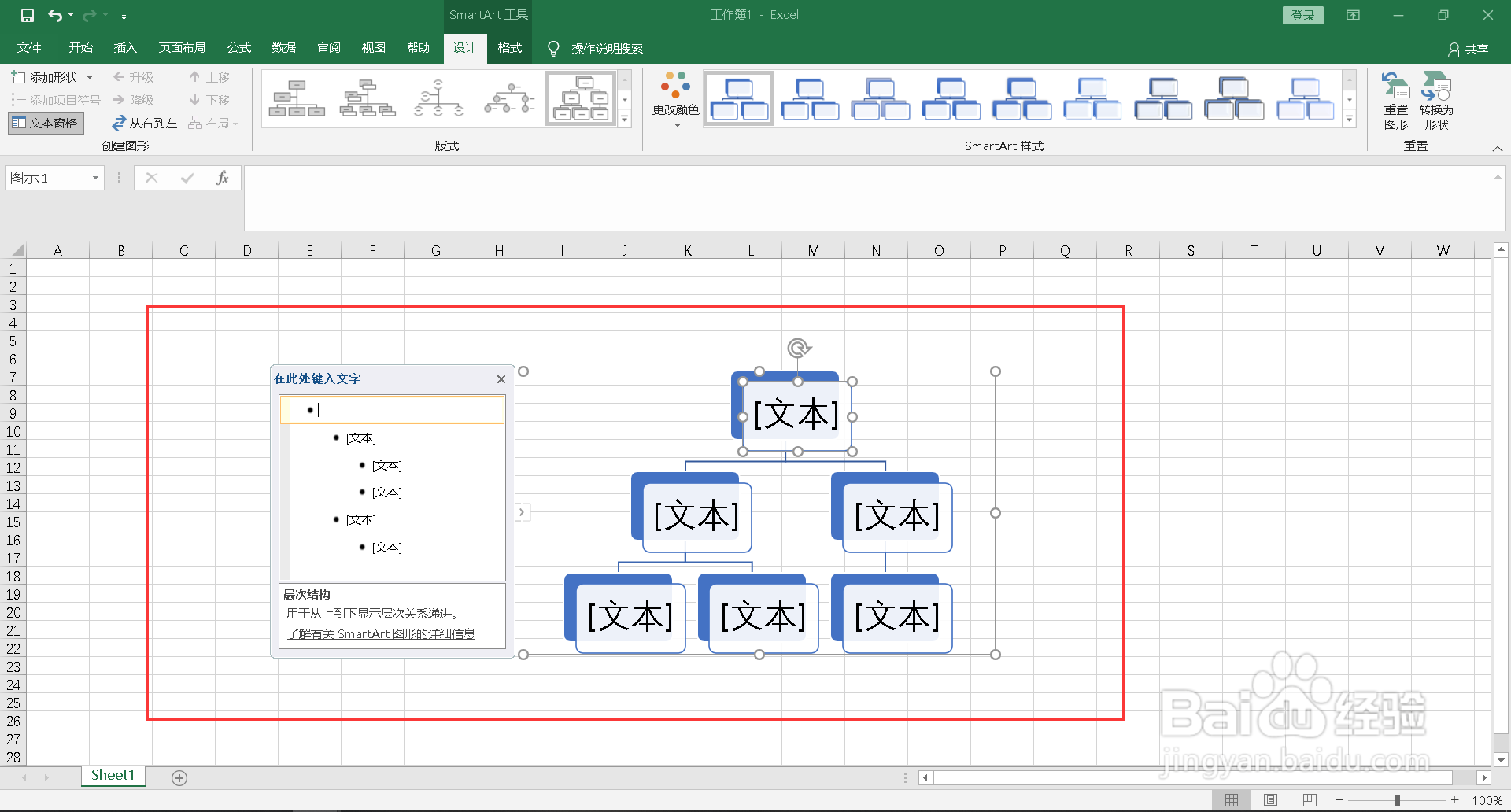
Task: Expand the 版式 layout gallery more arrow
Action: pyautogui.click(x=625, y=119)
